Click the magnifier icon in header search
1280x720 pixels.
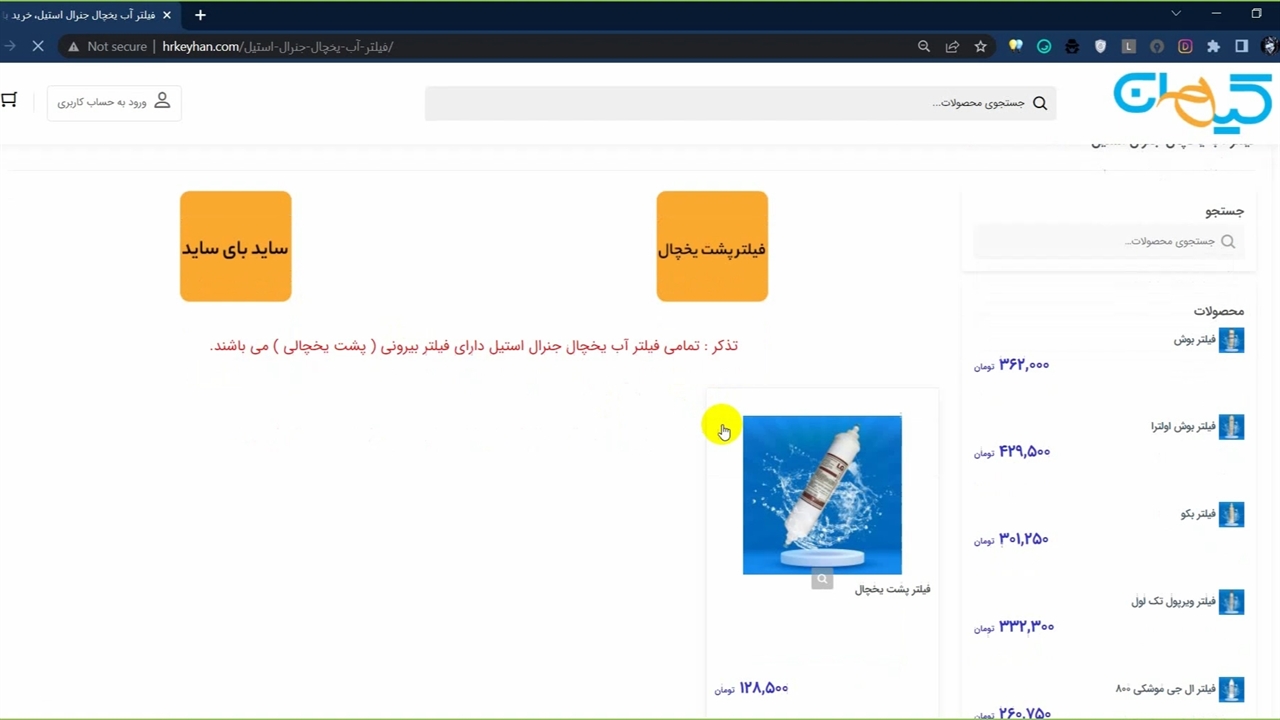(1040, 103)
